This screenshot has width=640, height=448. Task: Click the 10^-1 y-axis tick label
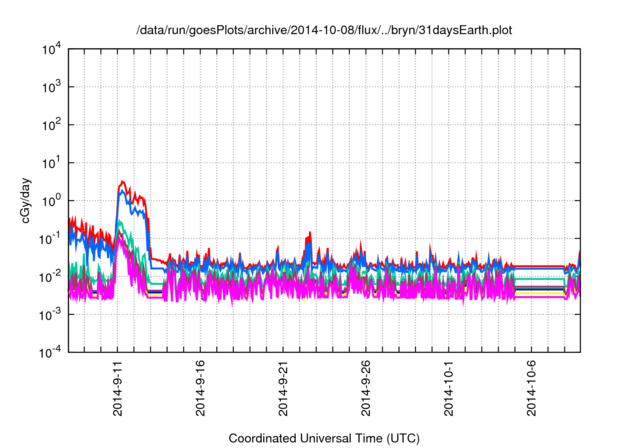[x=50, y=239]
